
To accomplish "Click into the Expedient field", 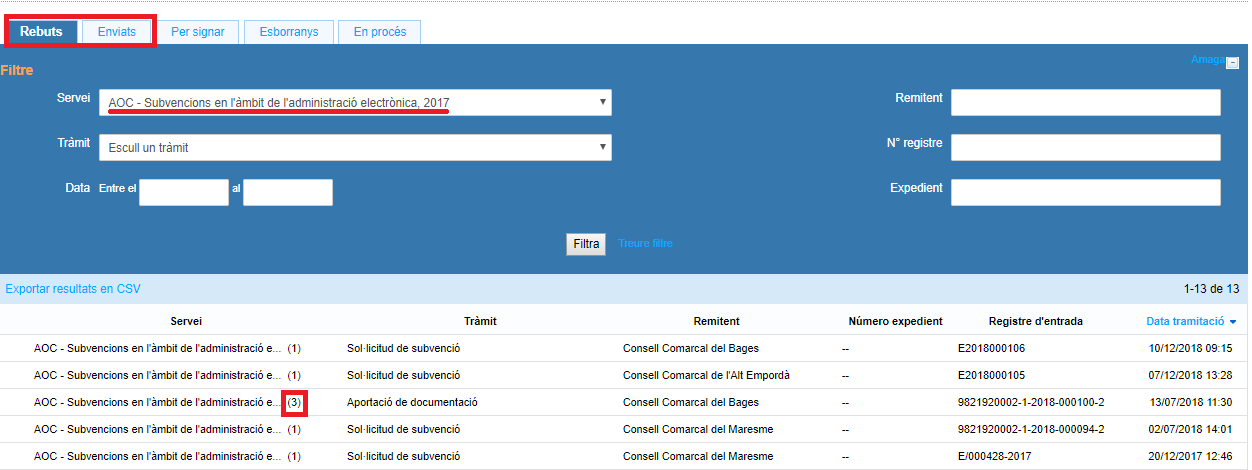I will coord(1085,192).
